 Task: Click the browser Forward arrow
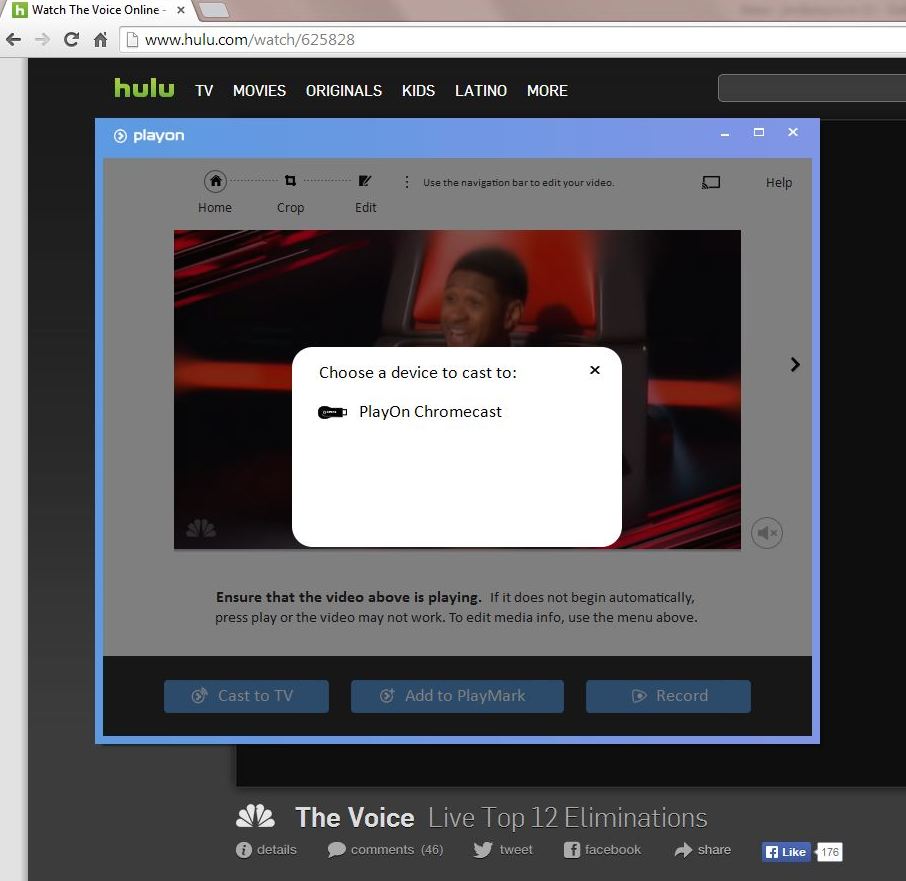pos(42,39)
